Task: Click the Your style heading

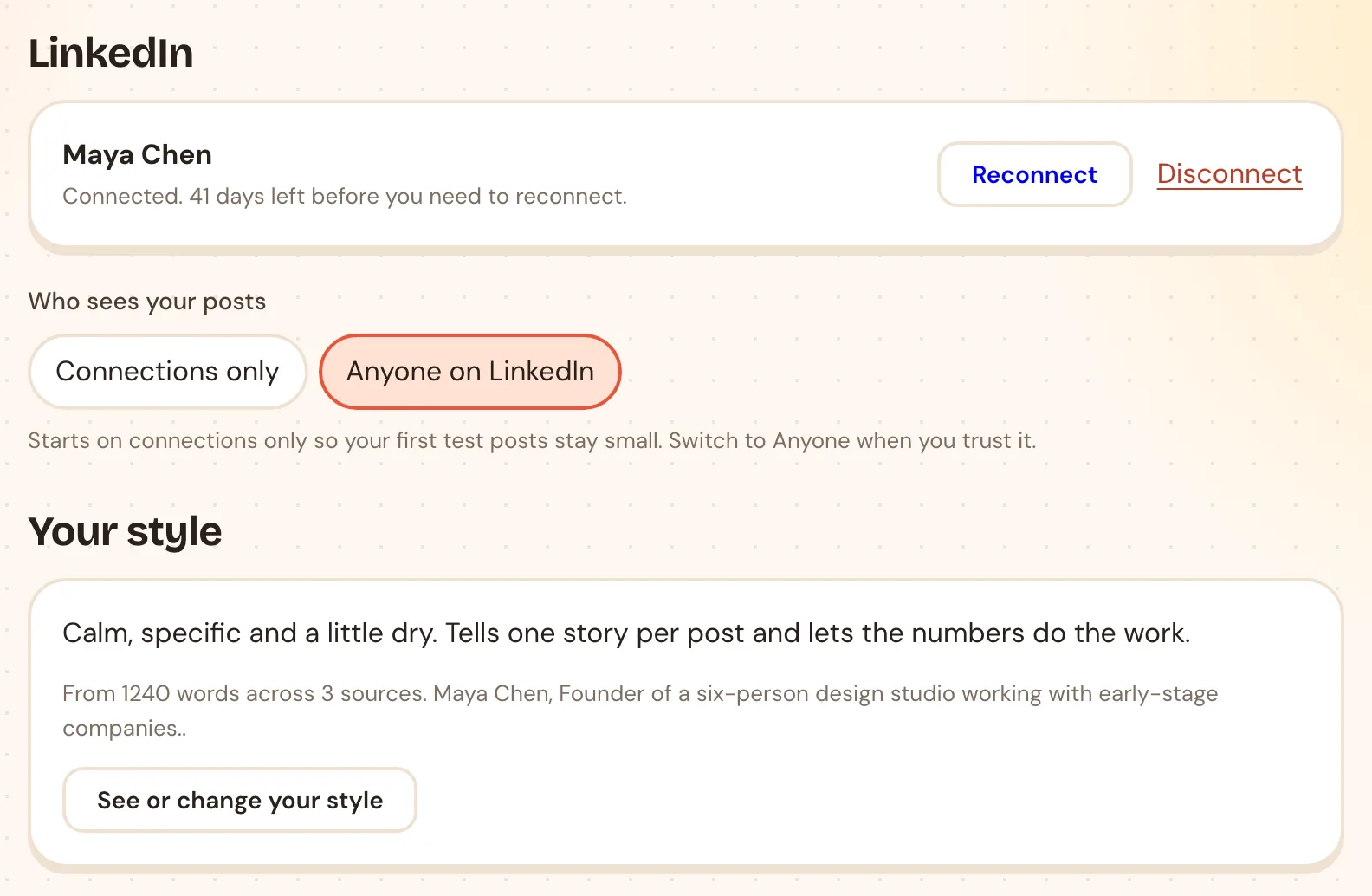Action: pyautogui.click(x=126, y=532)
